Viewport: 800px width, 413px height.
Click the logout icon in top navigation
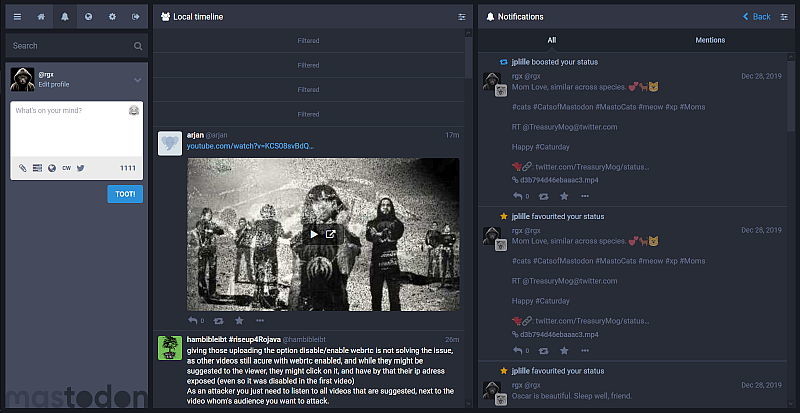click(x=136, y=17)
